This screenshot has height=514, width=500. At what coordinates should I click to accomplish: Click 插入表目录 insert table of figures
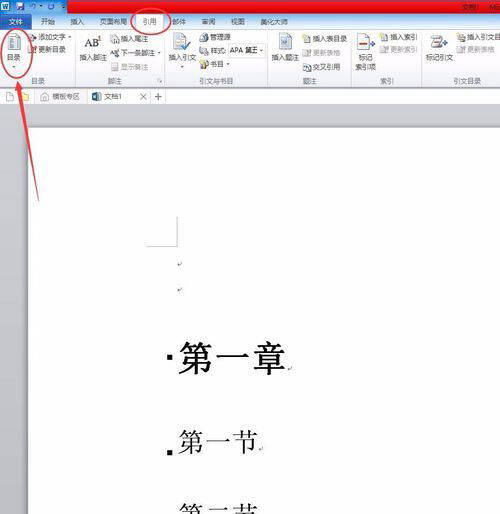click(x=325, y=39)
